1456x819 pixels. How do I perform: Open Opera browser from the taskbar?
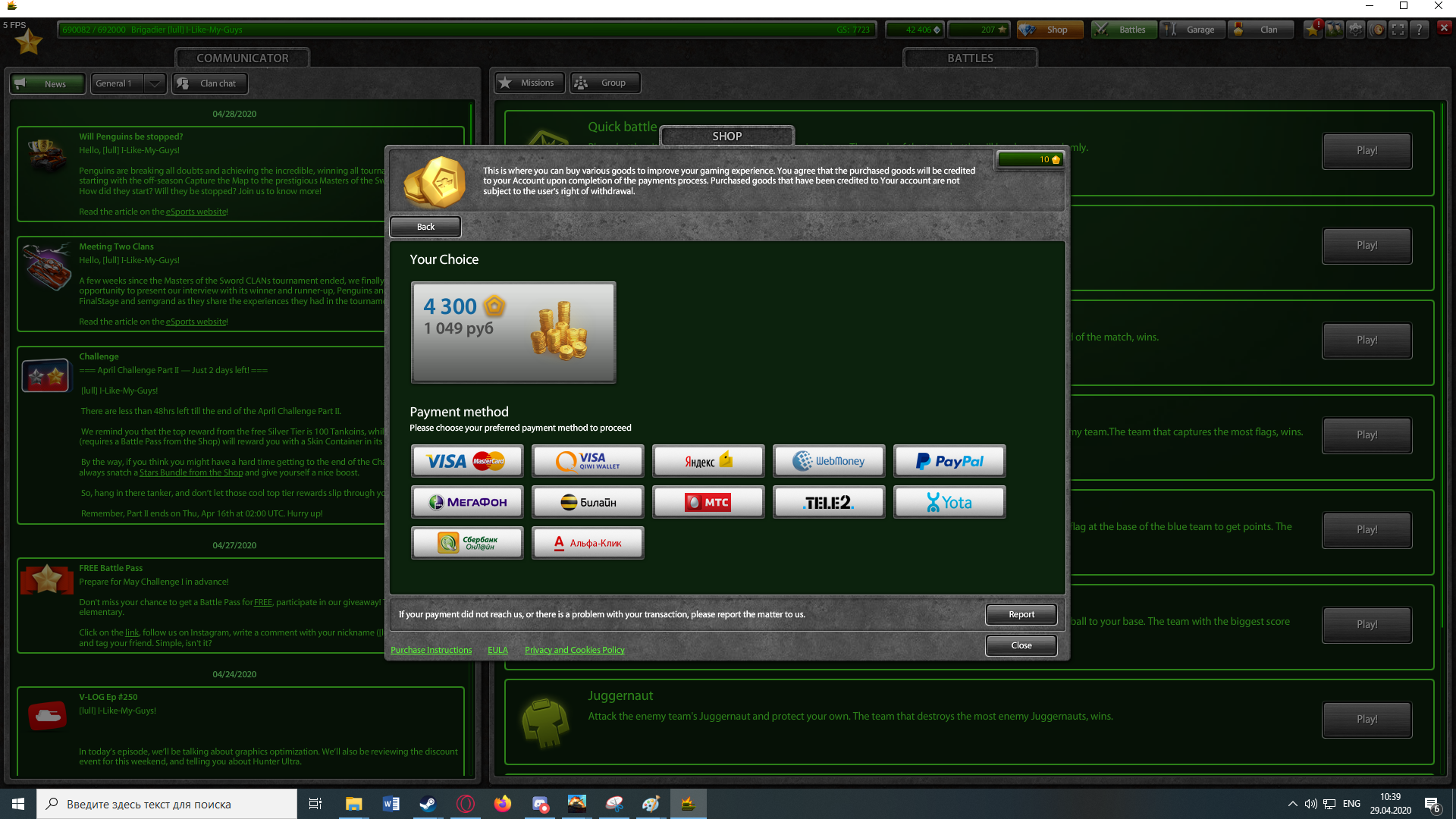pos(465,804)
